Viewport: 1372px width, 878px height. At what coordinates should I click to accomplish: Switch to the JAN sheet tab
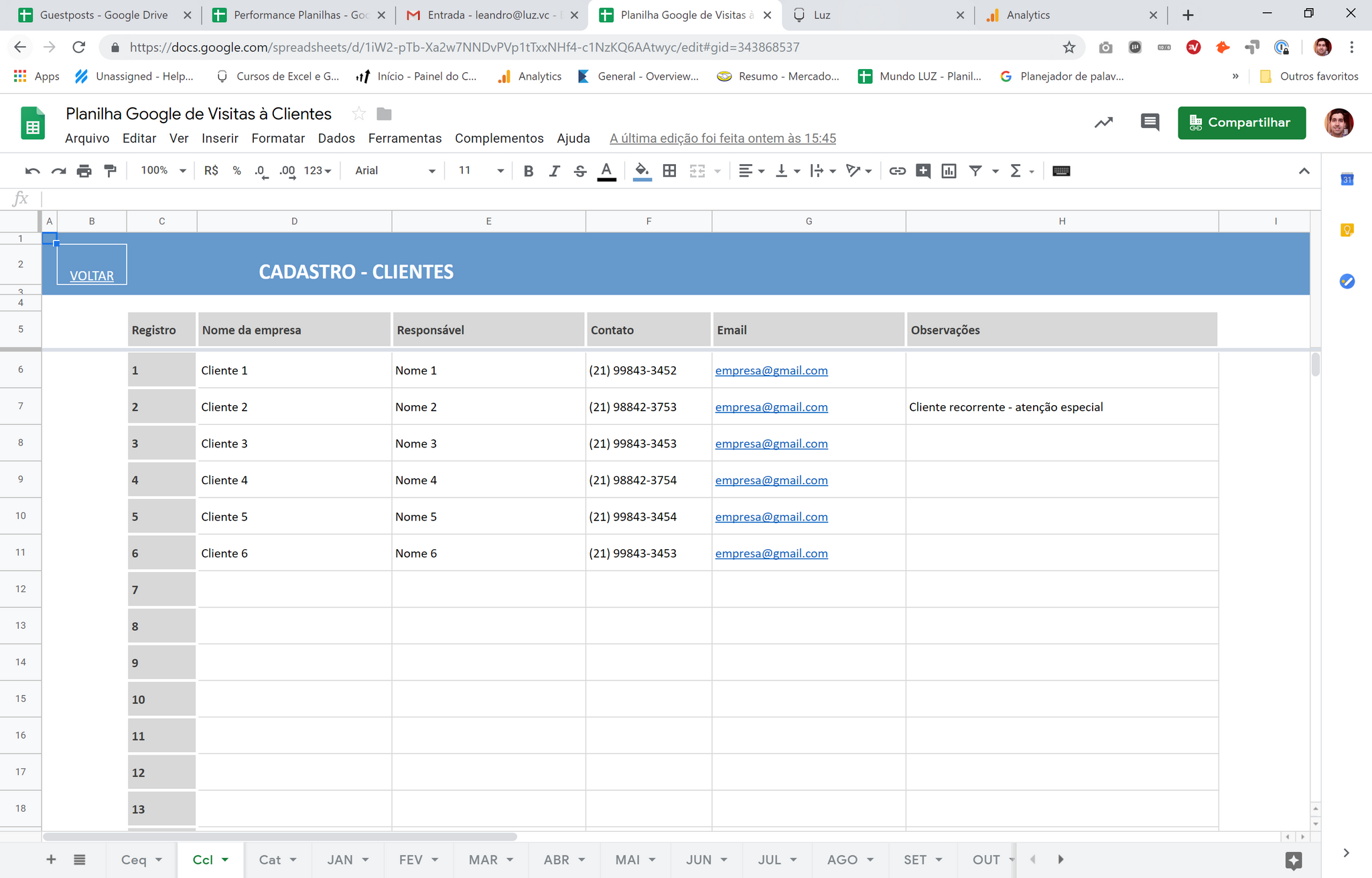(340, 860)
